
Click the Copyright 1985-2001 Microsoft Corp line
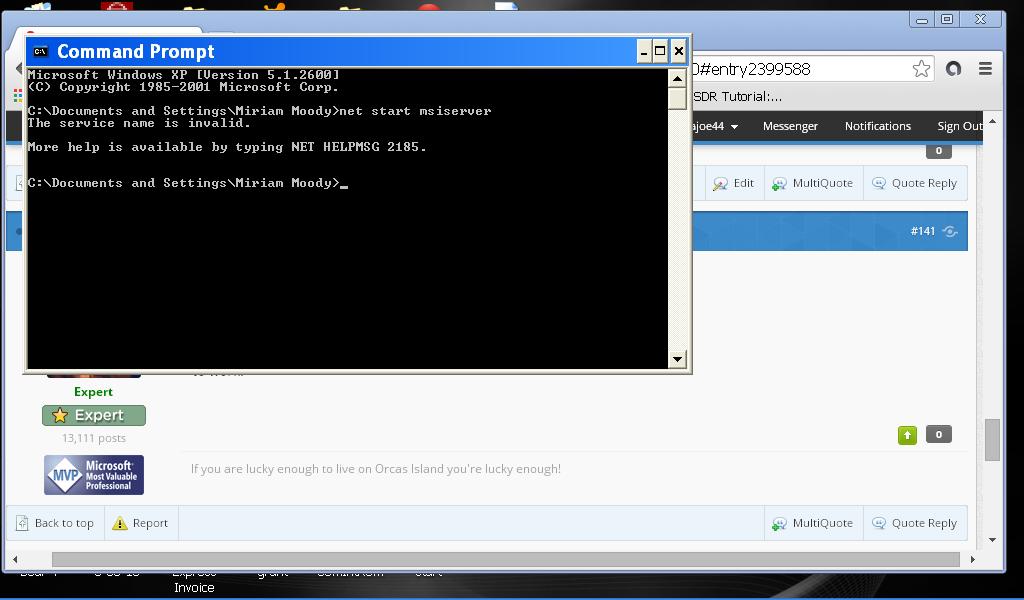(x=184, y=87)
